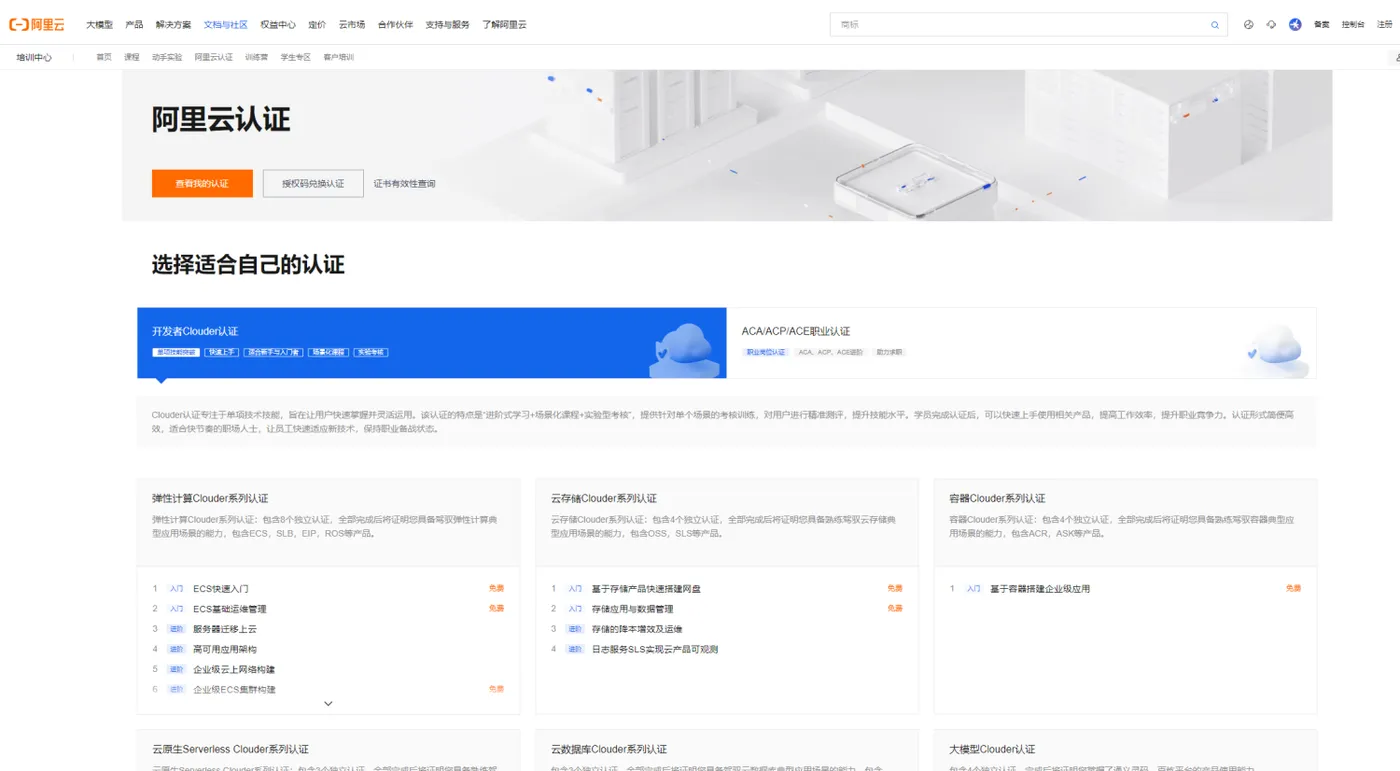The height and width of the screenshot is (771, 1400).
Task: Click 职业类型认证 tag on ACA tab
Action: coord(766,353)
